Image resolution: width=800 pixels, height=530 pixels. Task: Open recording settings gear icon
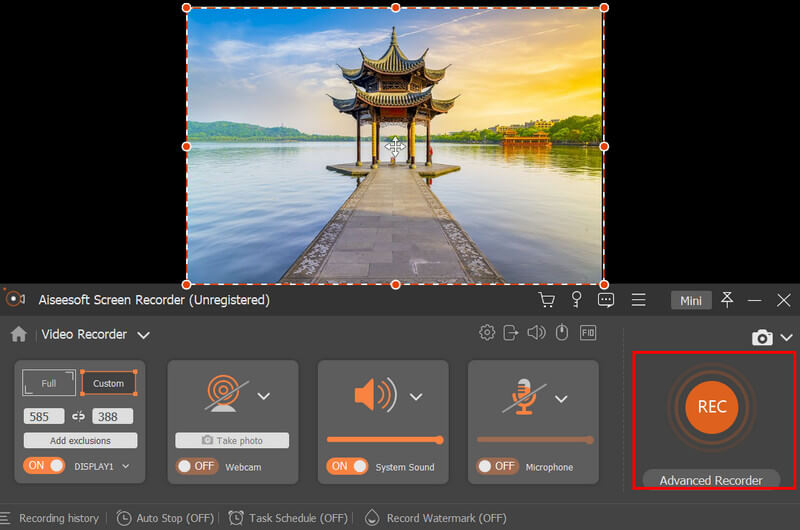click(487, 333)
